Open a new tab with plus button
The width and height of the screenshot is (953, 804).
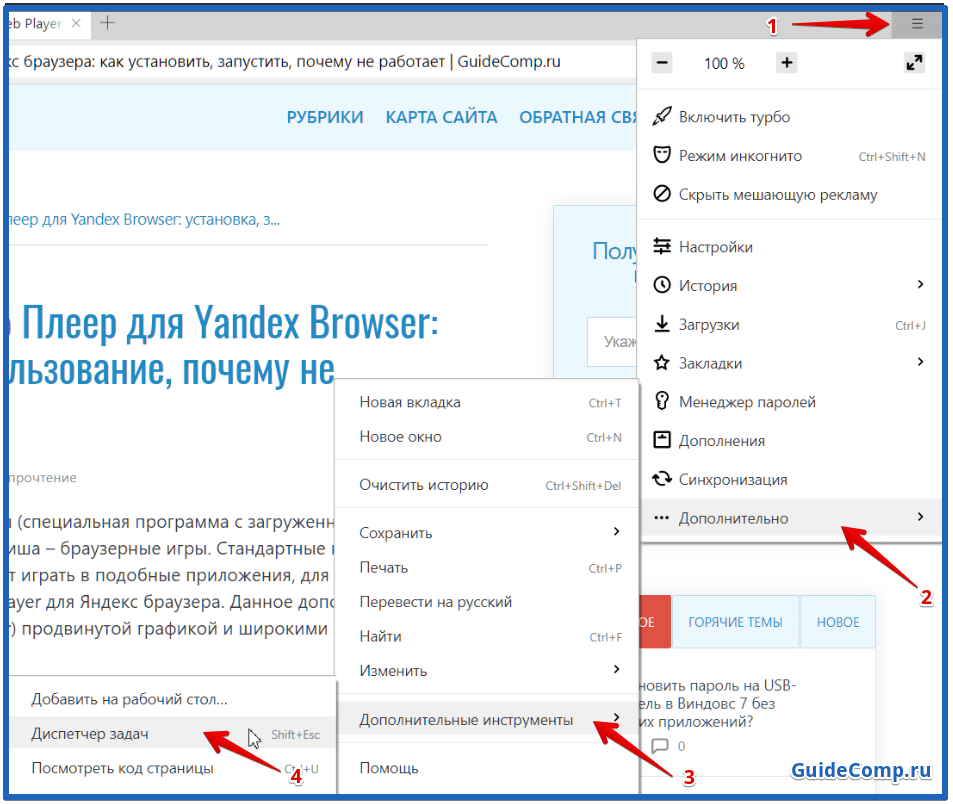tap(108, 23)
